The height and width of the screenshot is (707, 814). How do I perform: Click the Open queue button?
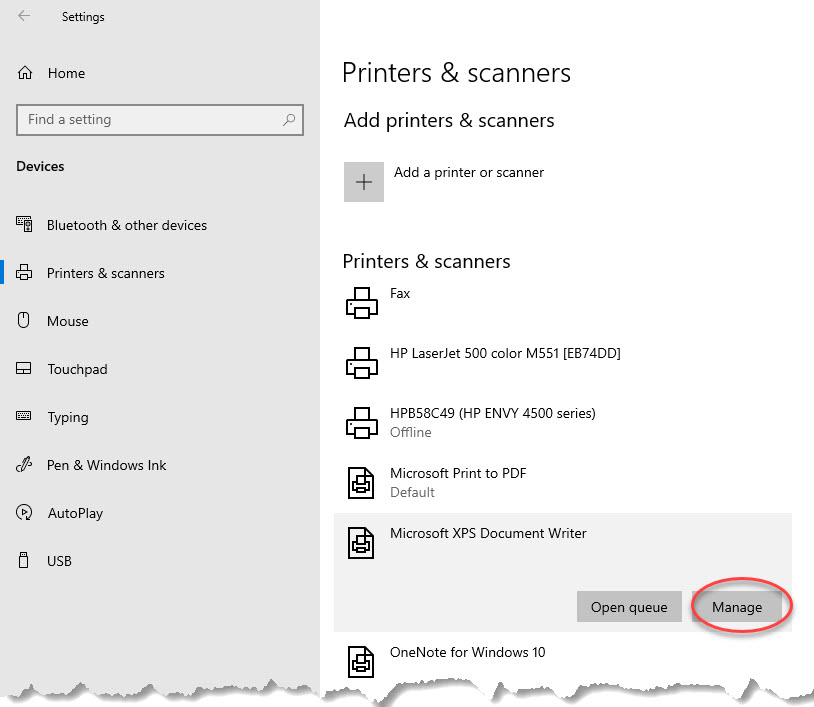[629, 606]
